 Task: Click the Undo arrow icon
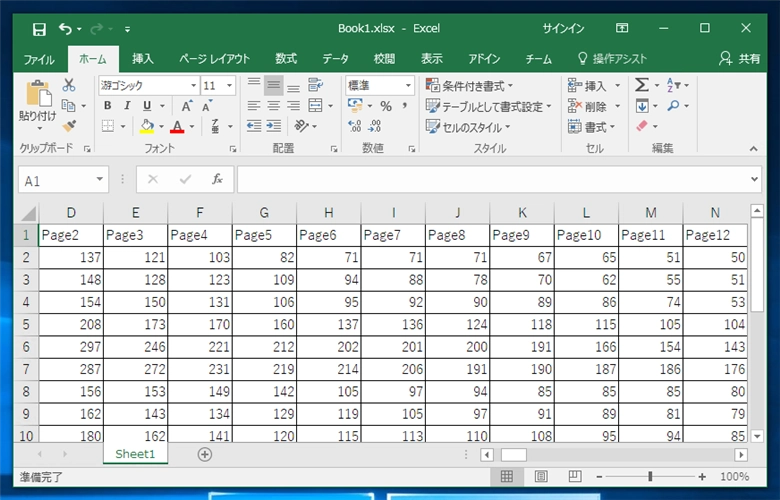click(66, 29)
